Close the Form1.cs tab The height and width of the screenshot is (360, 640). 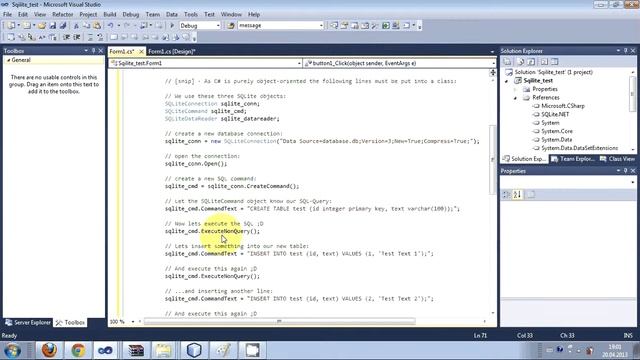[141, 51]
